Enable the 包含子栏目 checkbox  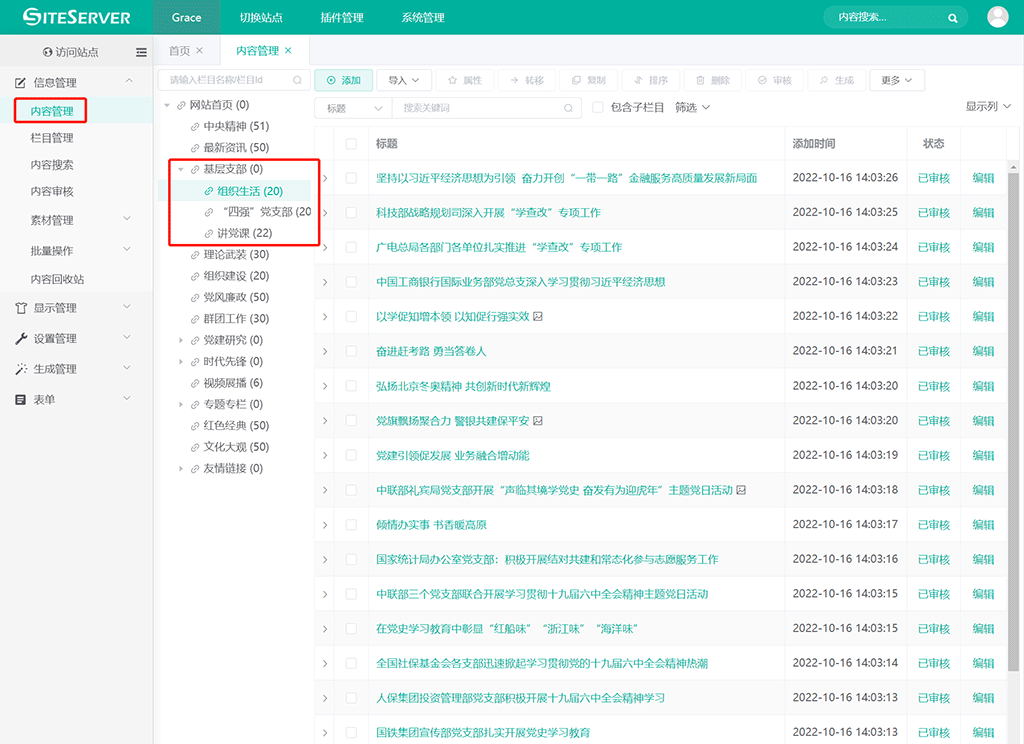598,108
